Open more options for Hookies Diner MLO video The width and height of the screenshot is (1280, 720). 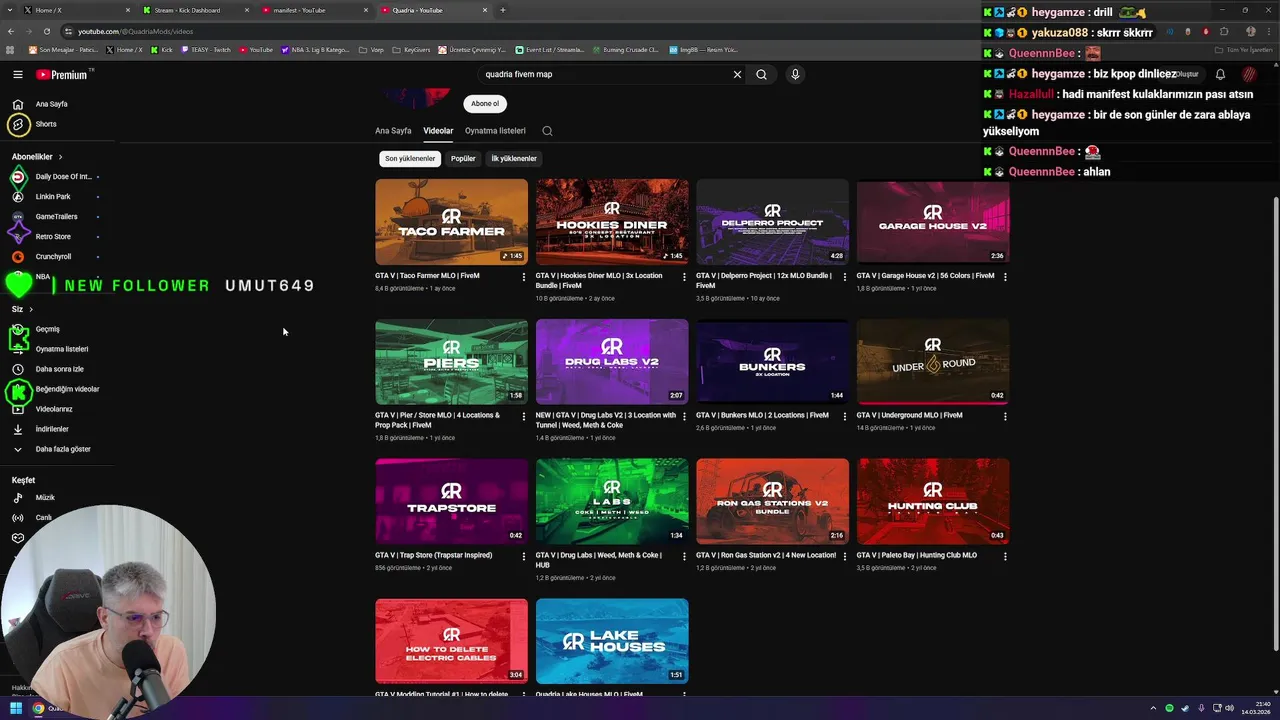pos(684,277)
